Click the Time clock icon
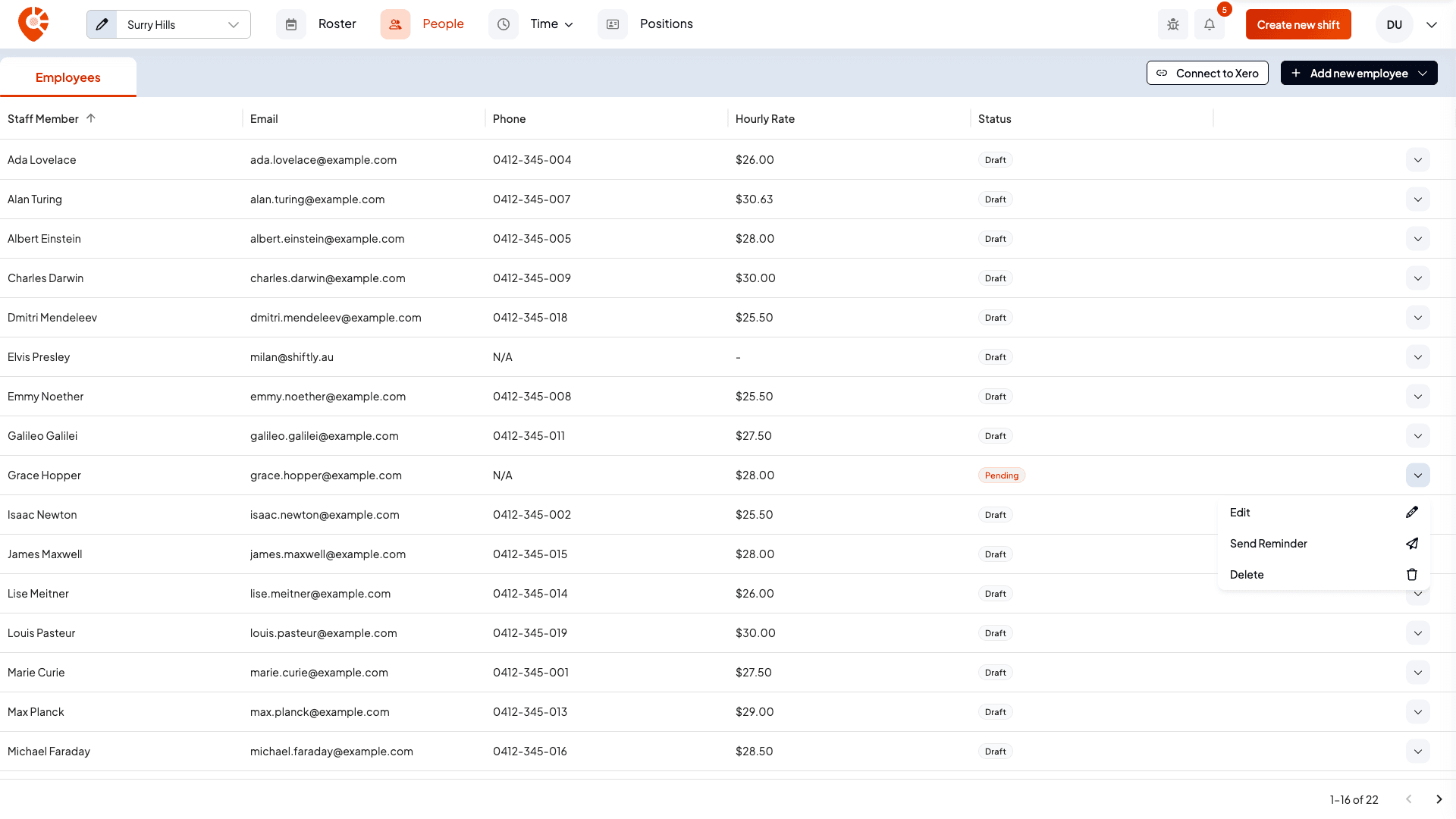Viewport: 1456px width, 819px height. (504, 24)
